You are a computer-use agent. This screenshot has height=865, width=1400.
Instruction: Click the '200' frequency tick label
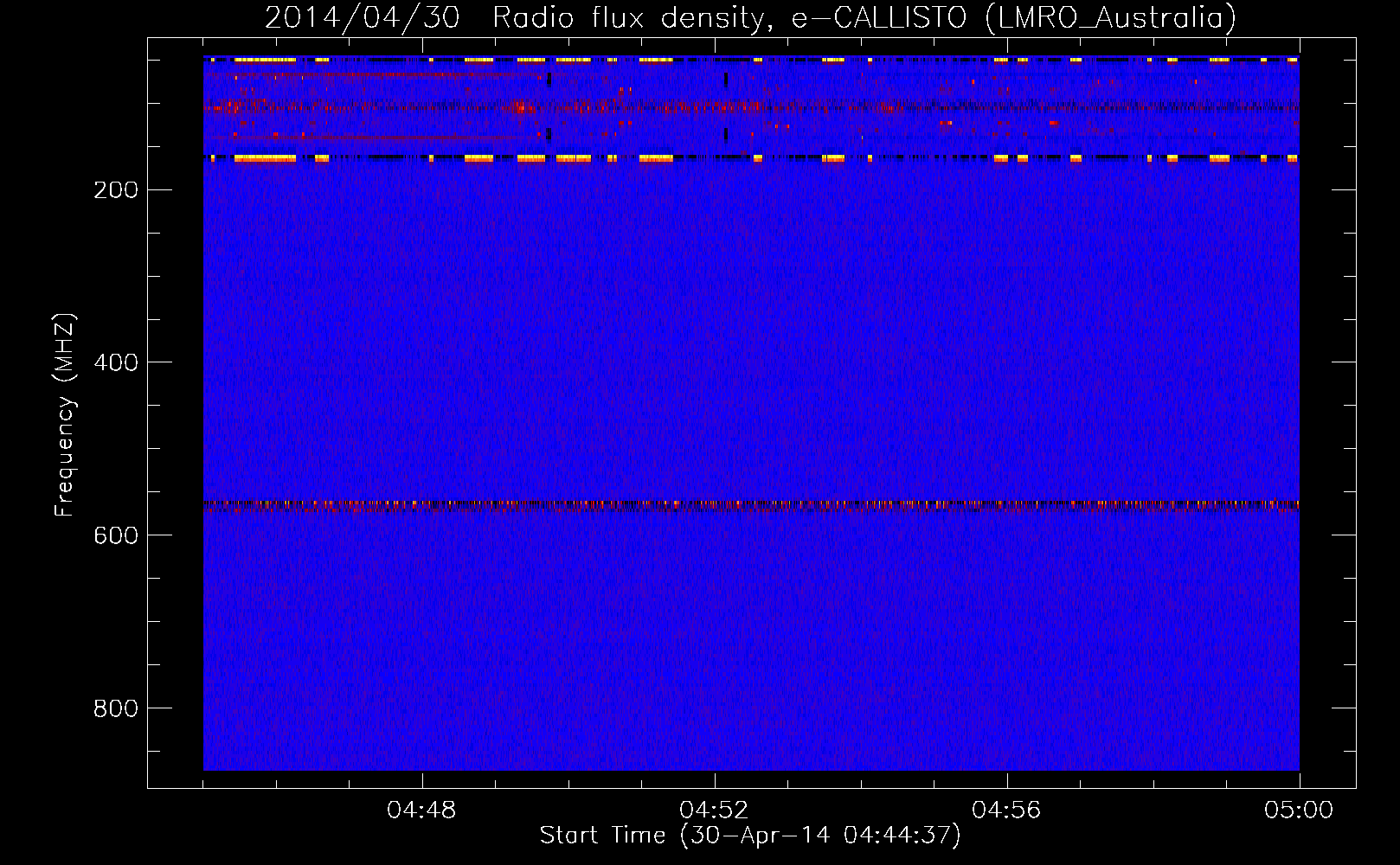(116, 190)
